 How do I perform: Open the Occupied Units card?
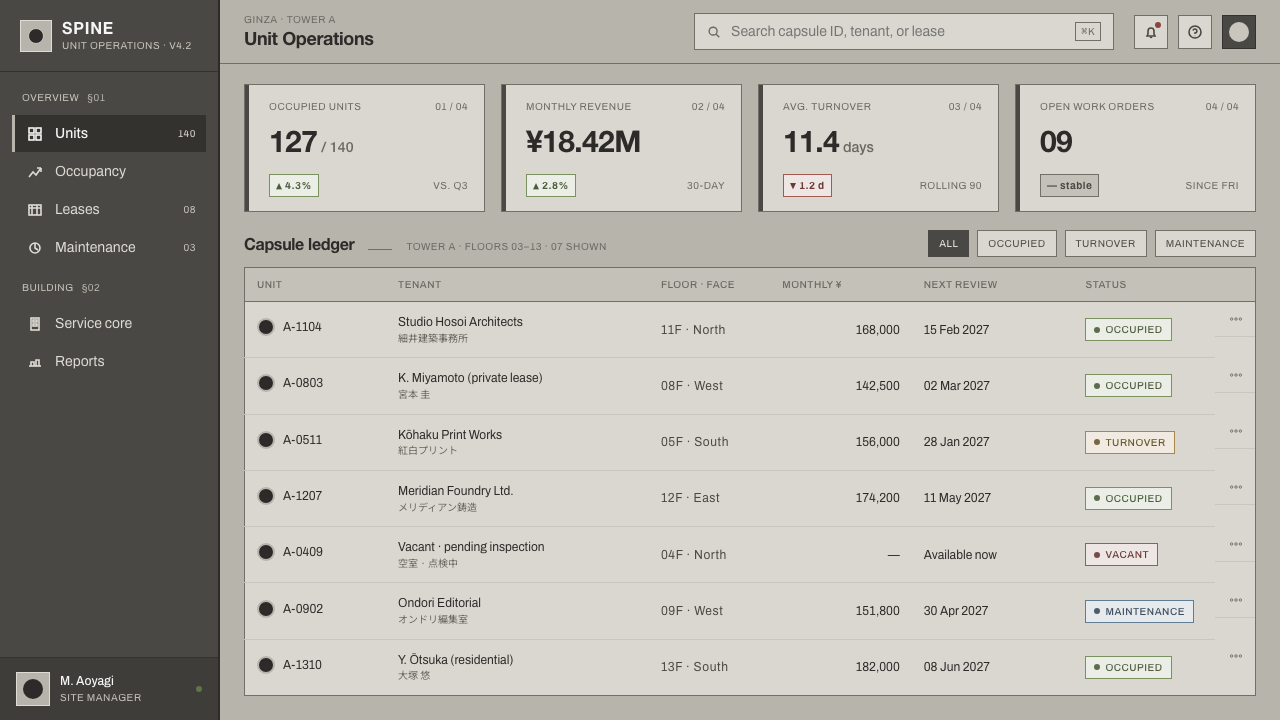tap(365, 148)
